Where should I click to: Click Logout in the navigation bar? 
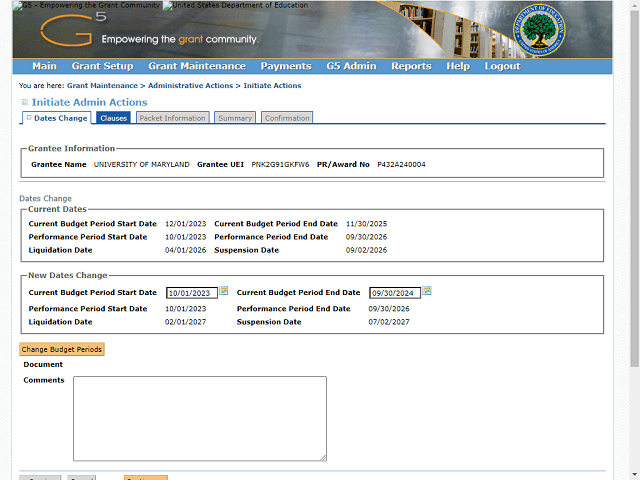[502, 66]
